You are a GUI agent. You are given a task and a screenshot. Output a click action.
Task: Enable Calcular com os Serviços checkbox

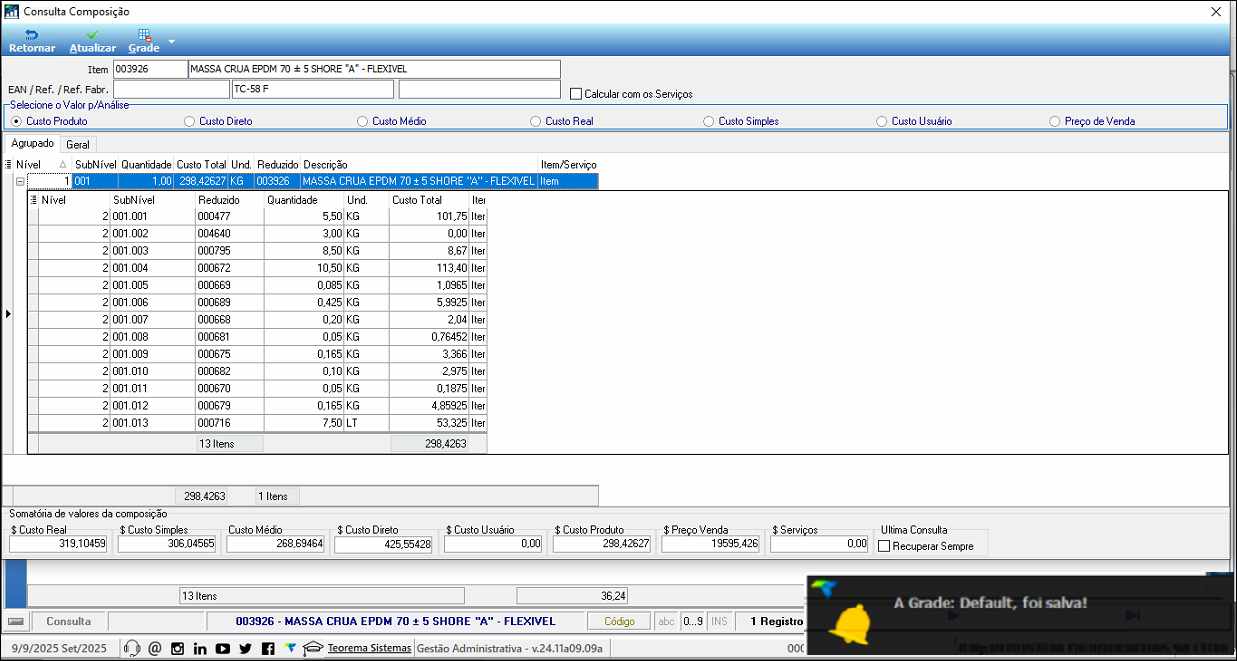click(576, 94)
